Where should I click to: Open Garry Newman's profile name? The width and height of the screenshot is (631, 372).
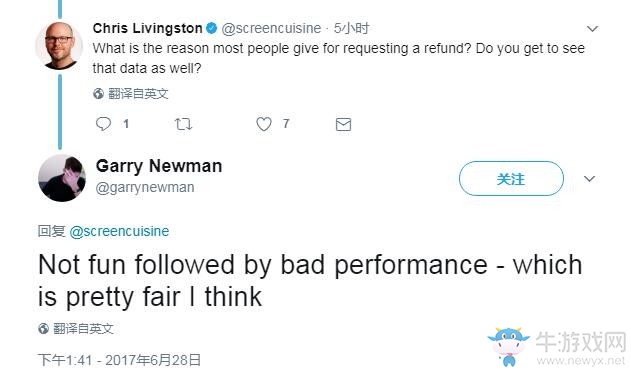coord(159,166)
